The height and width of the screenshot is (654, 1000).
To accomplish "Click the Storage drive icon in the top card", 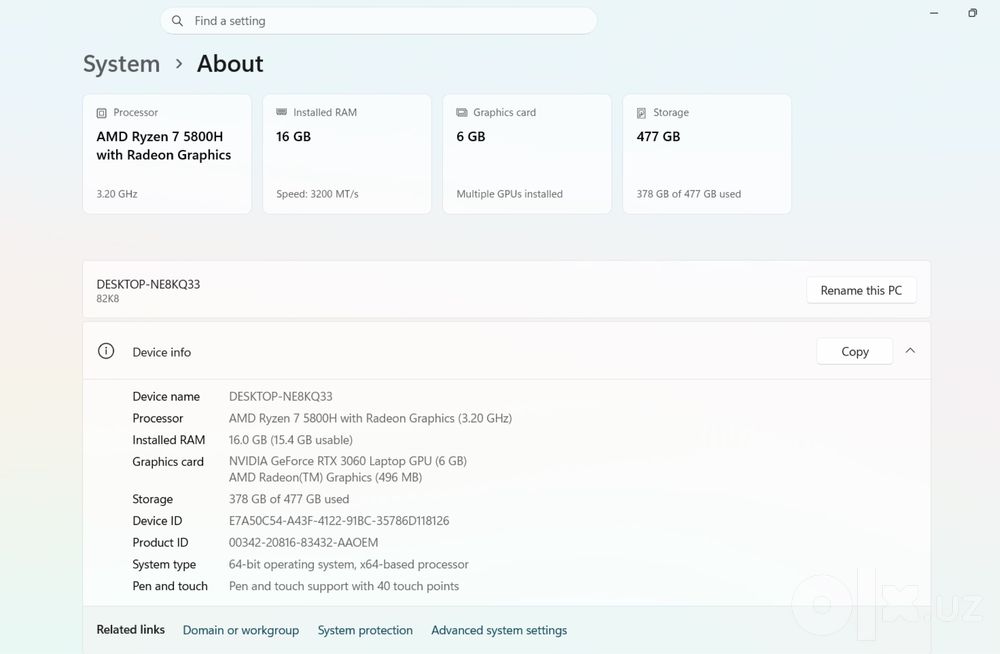I will click(x=641, y=113).
